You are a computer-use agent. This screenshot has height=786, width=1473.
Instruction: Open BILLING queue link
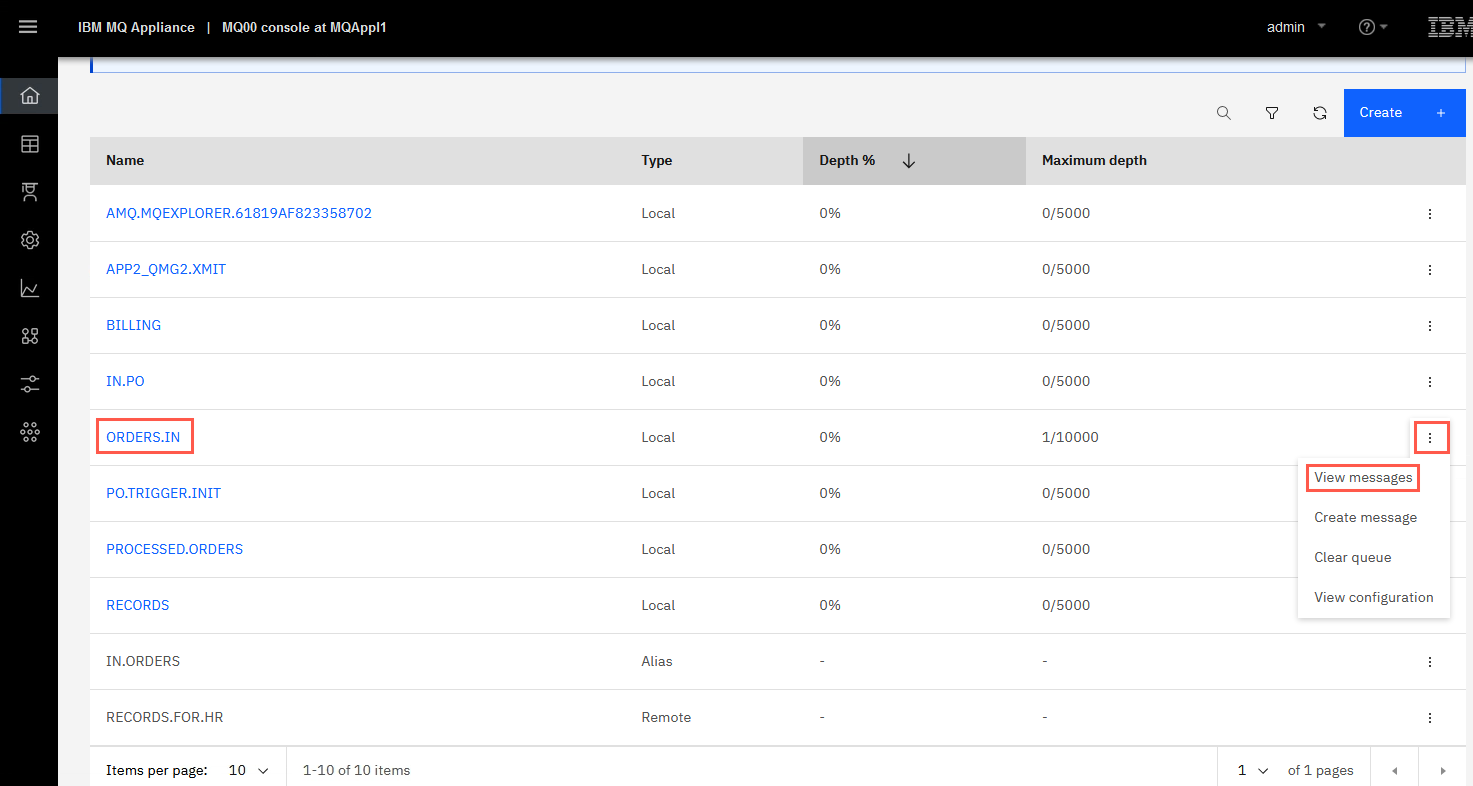(133, 326)
